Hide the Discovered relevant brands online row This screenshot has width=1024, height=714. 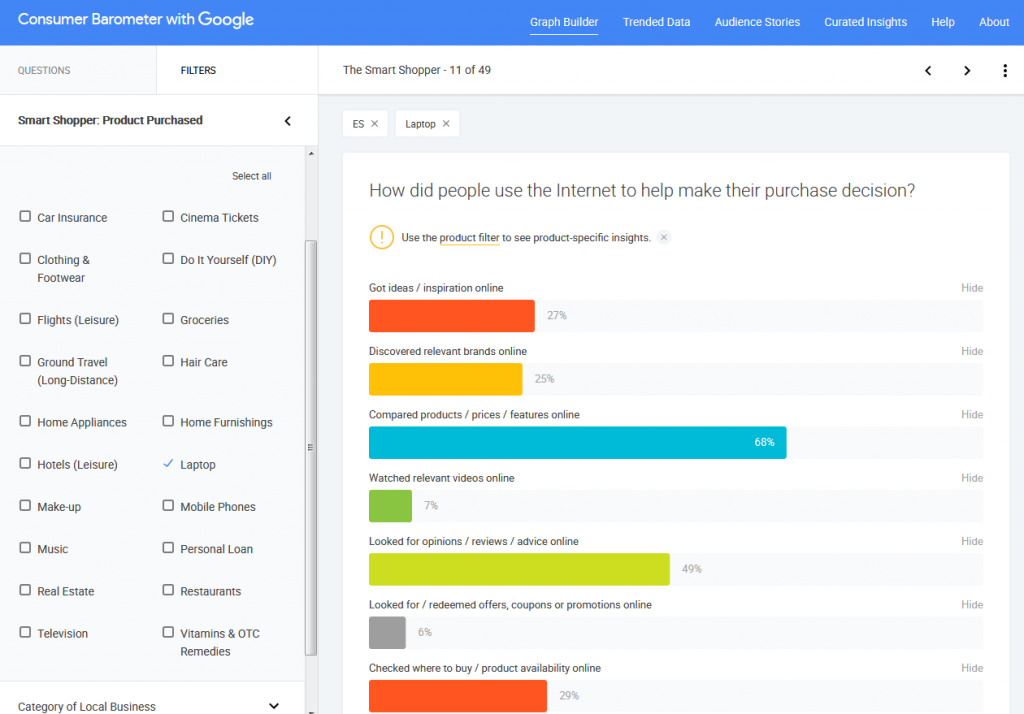pyautogui.click(x=972, y=351)
